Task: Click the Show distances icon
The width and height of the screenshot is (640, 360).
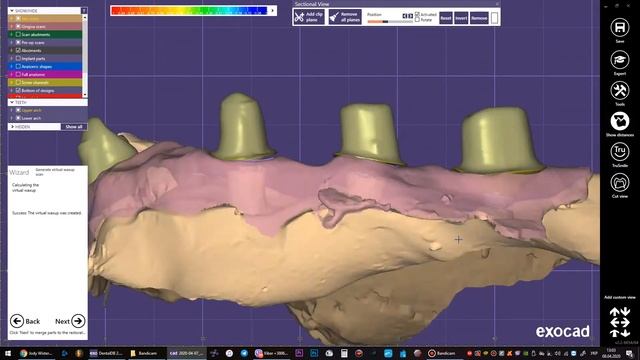Action: click(x=620, y=121)
